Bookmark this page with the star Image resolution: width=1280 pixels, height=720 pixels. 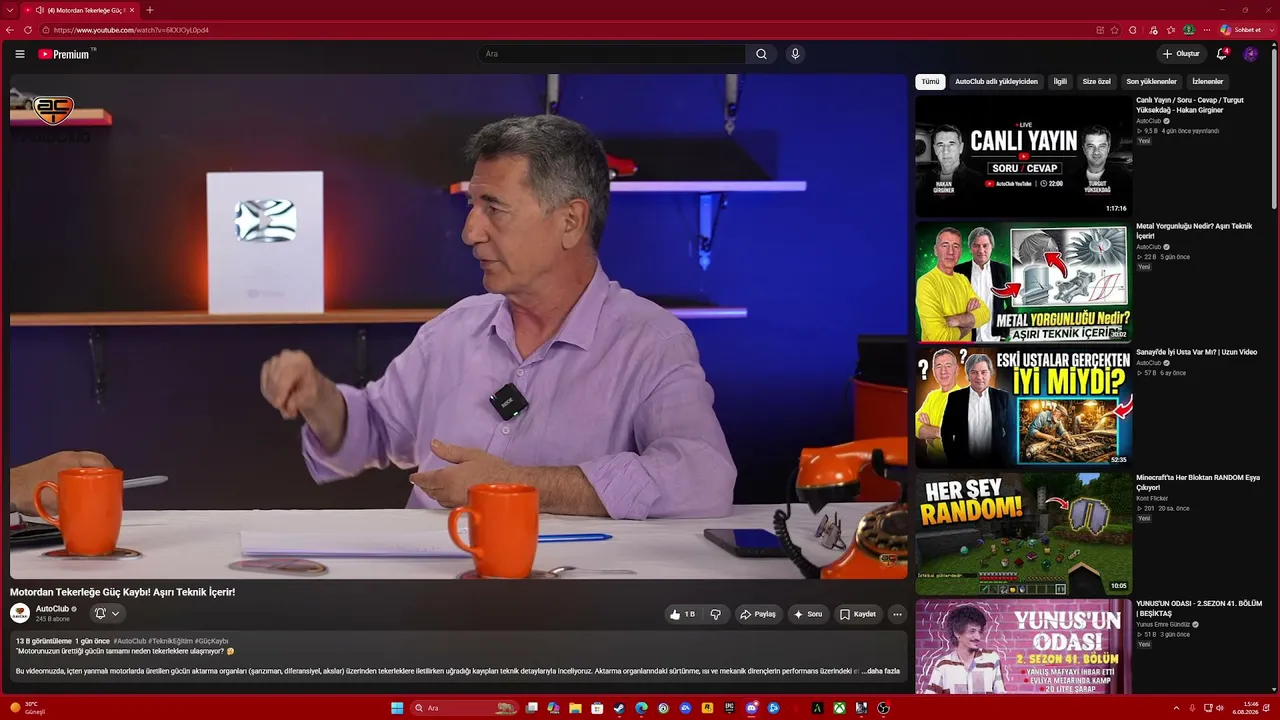click(1114, 30)
